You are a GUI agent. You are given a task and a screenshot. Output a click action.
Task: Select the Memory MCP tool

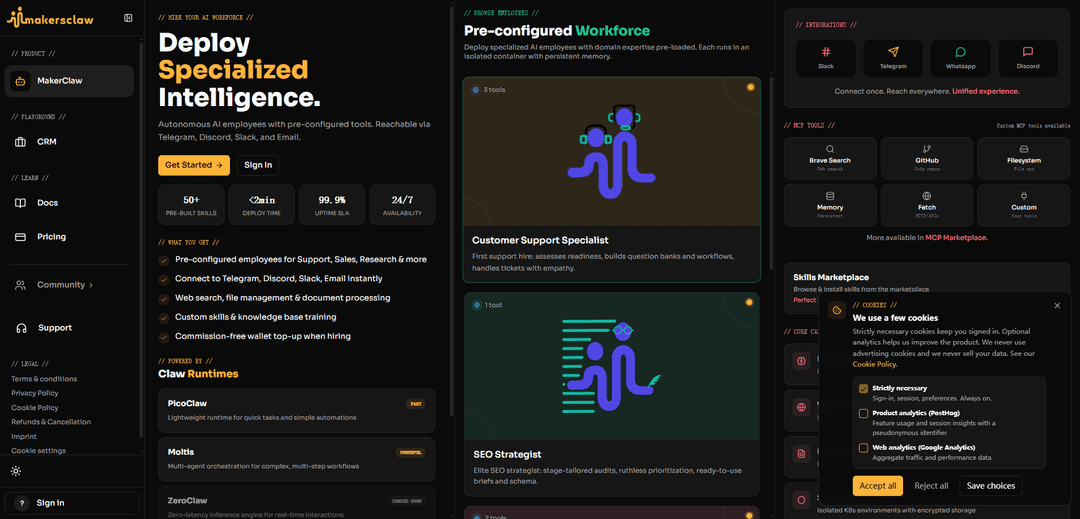click(830, 205)
